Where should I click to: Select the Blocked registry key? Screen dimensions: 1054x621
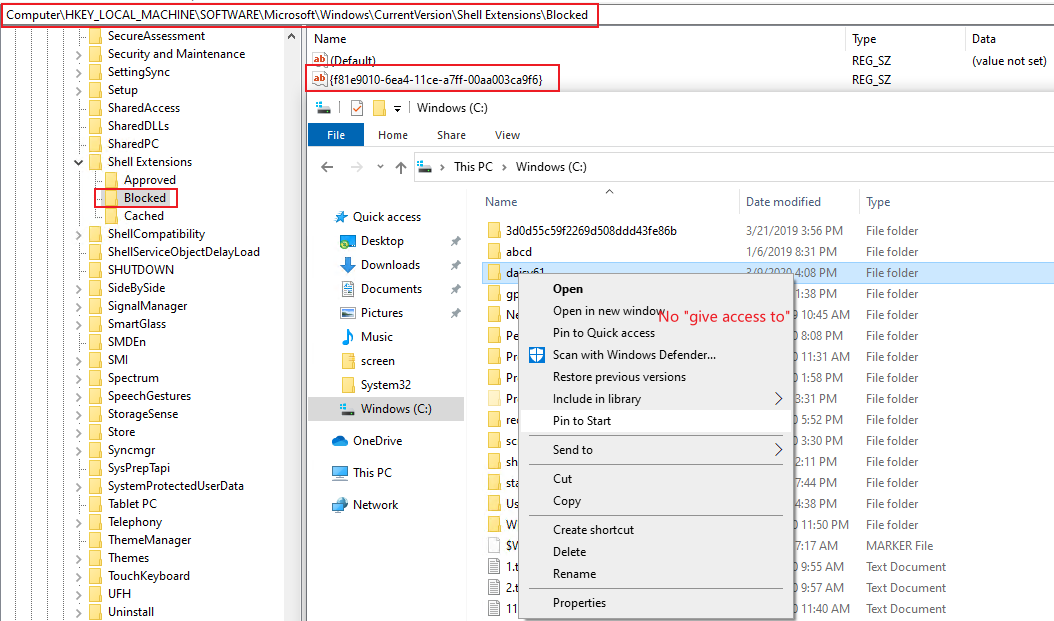[x=145, y=198]
